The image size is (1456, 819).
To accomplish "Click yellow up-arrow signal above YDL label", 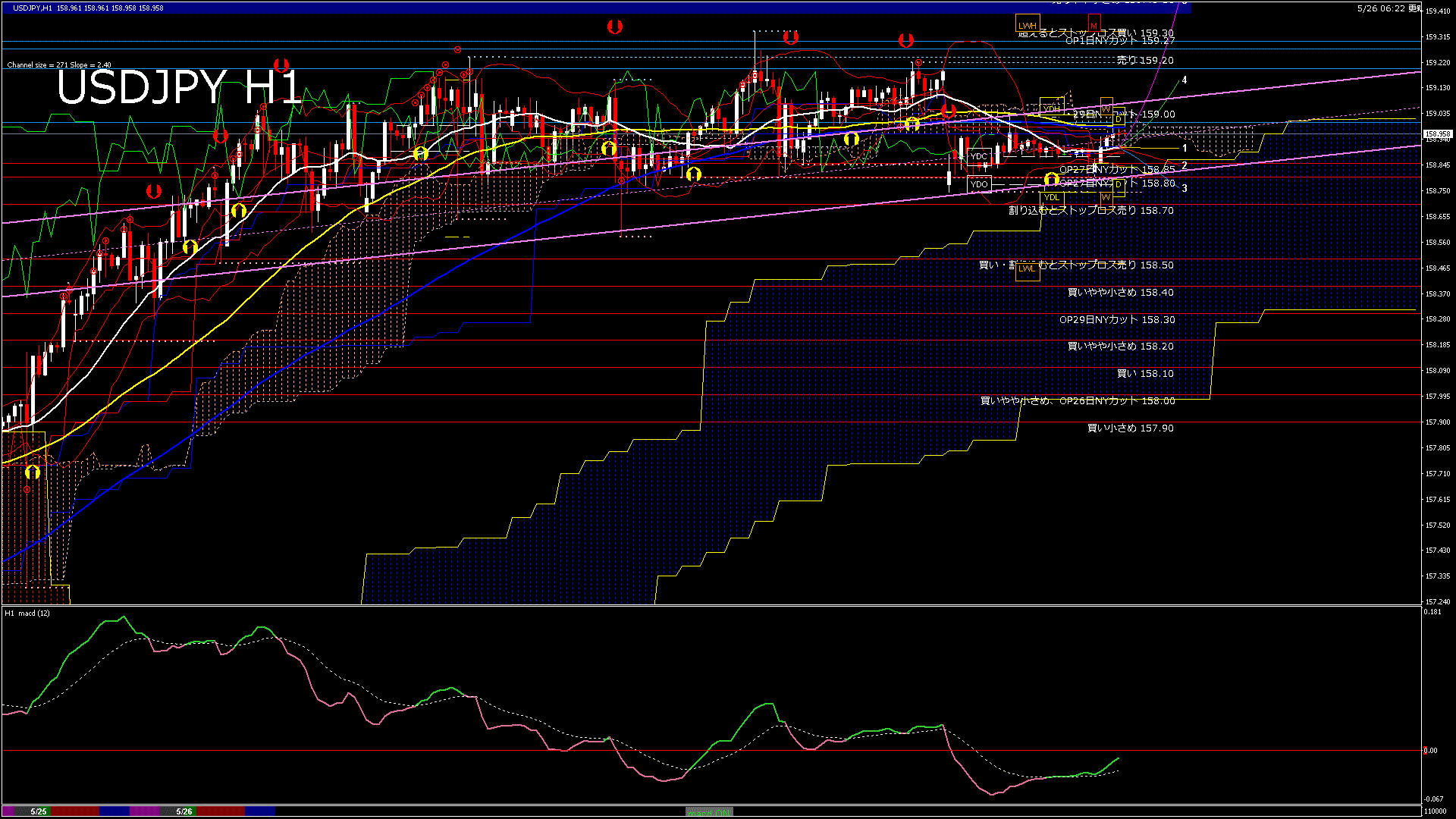I will point(1051,180).
